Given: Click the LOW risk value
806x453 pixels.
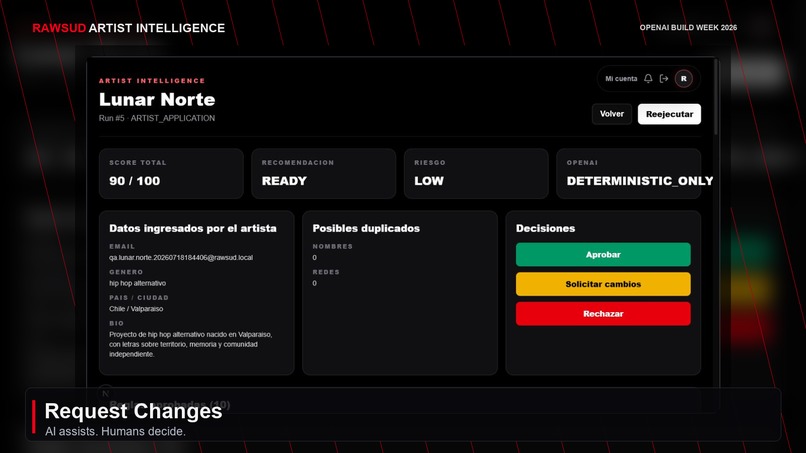Looking at the screenshot, I should point(429,181).
